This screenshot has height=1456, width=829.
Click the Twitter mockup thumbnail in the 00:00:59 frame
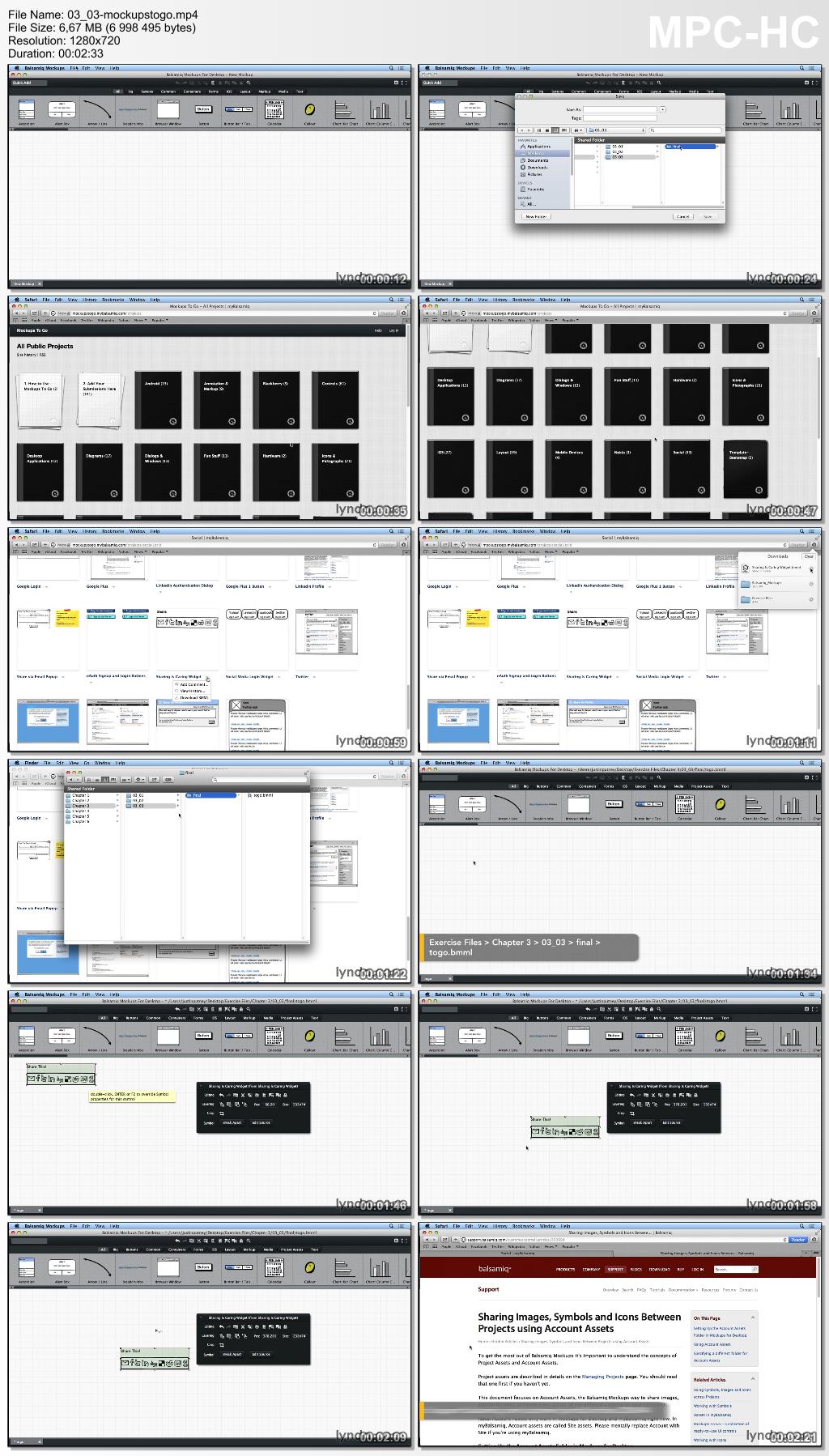[x=326, y=632]
